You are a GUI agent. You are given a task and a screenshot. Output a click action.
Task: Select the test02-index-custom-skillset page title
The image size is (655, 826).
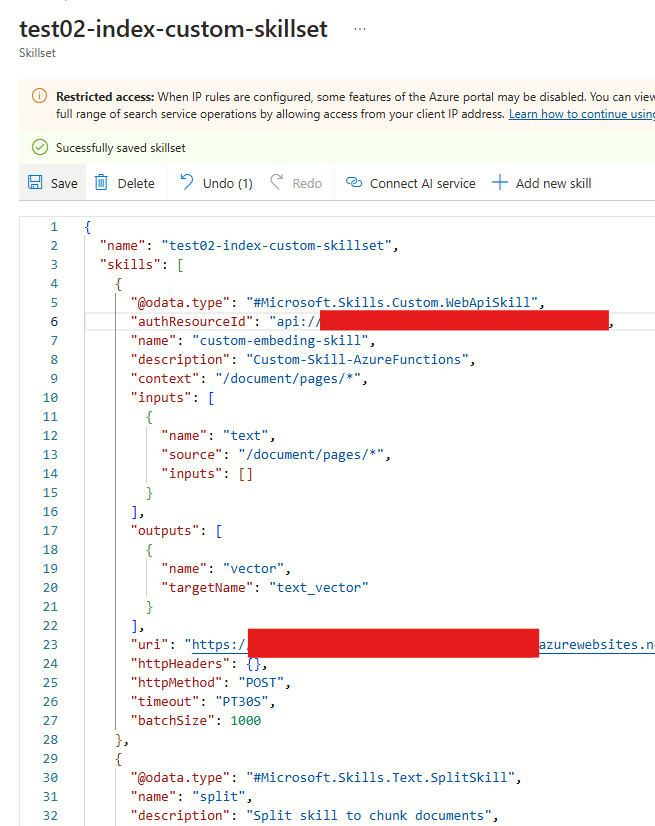click(x=172, y=29)
